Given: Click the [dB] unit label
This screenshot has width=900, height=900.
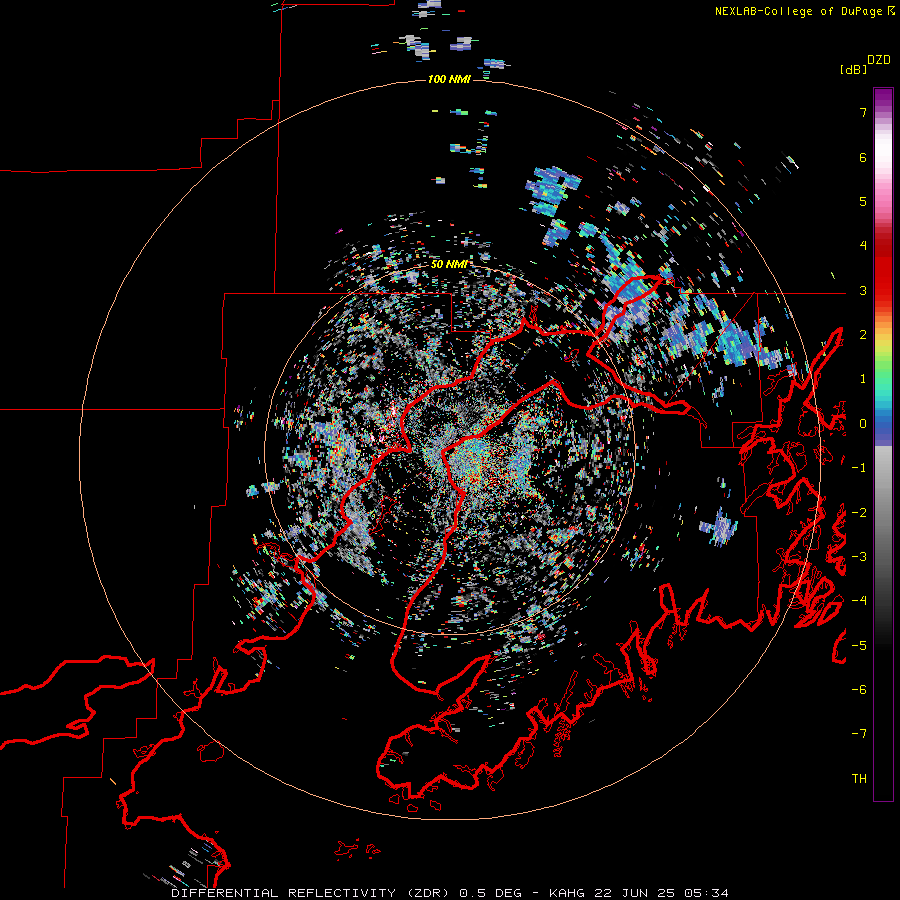Looking at the screenshot, I should point(853,69).
